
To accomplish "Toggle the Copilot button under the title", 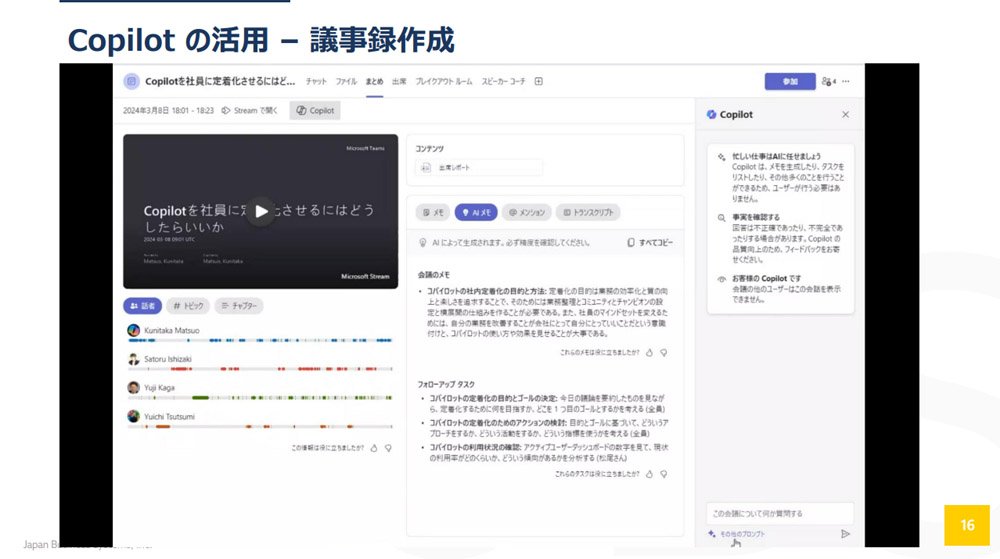I will tap(315, 110).
